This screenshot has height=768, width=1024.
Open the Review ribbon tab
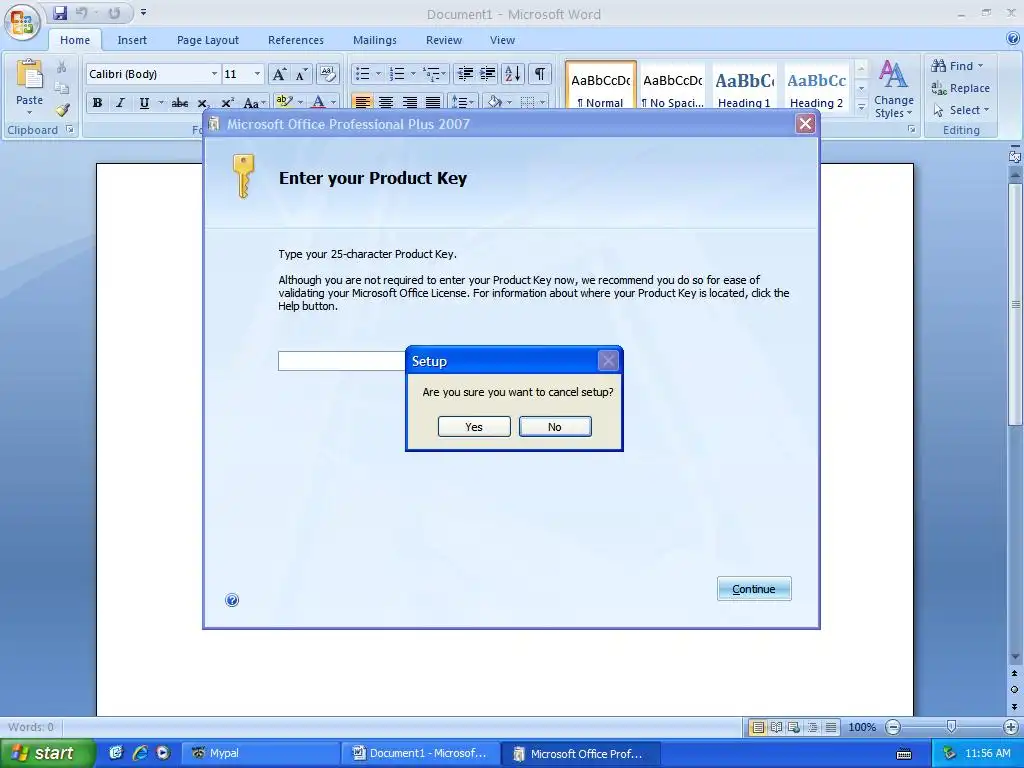click(x=444, y=40)
